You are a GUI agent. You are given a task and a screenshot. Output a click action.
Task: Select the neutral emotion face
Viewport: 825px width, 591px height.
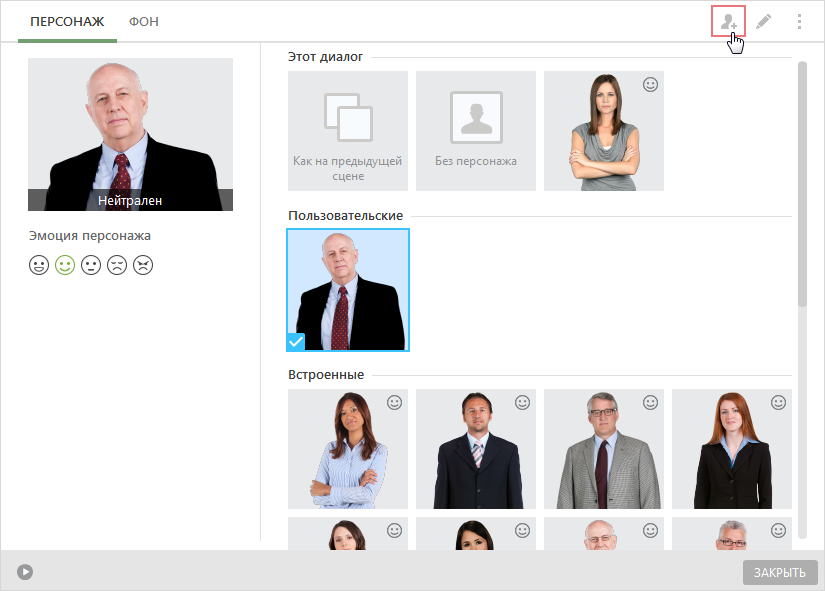click(91, 265)
